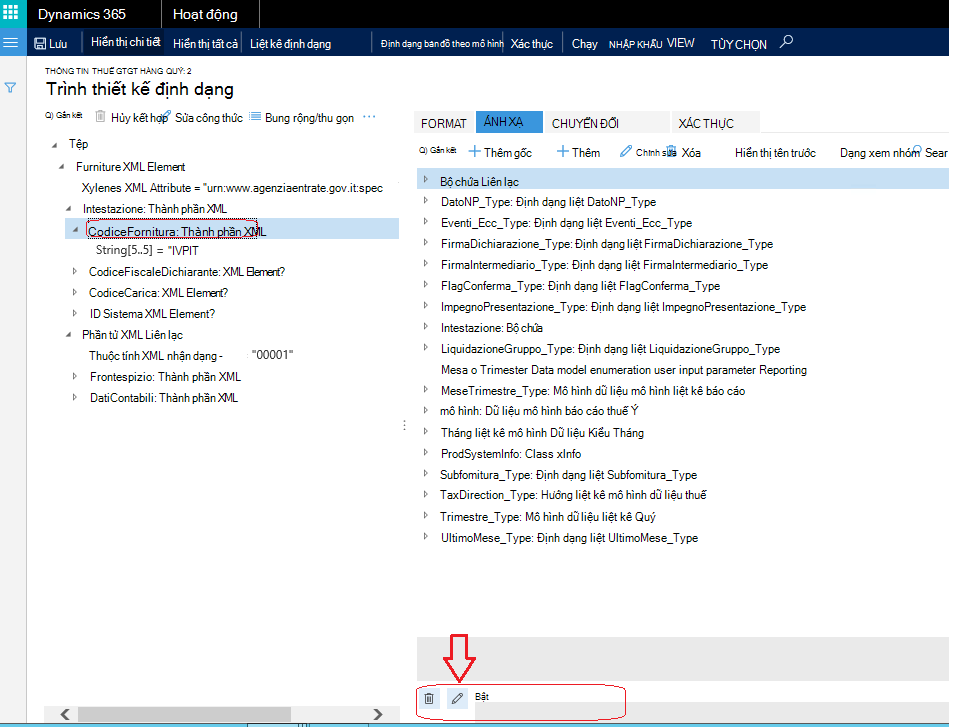Click NHẬP KHẨU import command
The height and width of the screenshot is (727, 960).
pyautogui.click(x=636, y=44)
